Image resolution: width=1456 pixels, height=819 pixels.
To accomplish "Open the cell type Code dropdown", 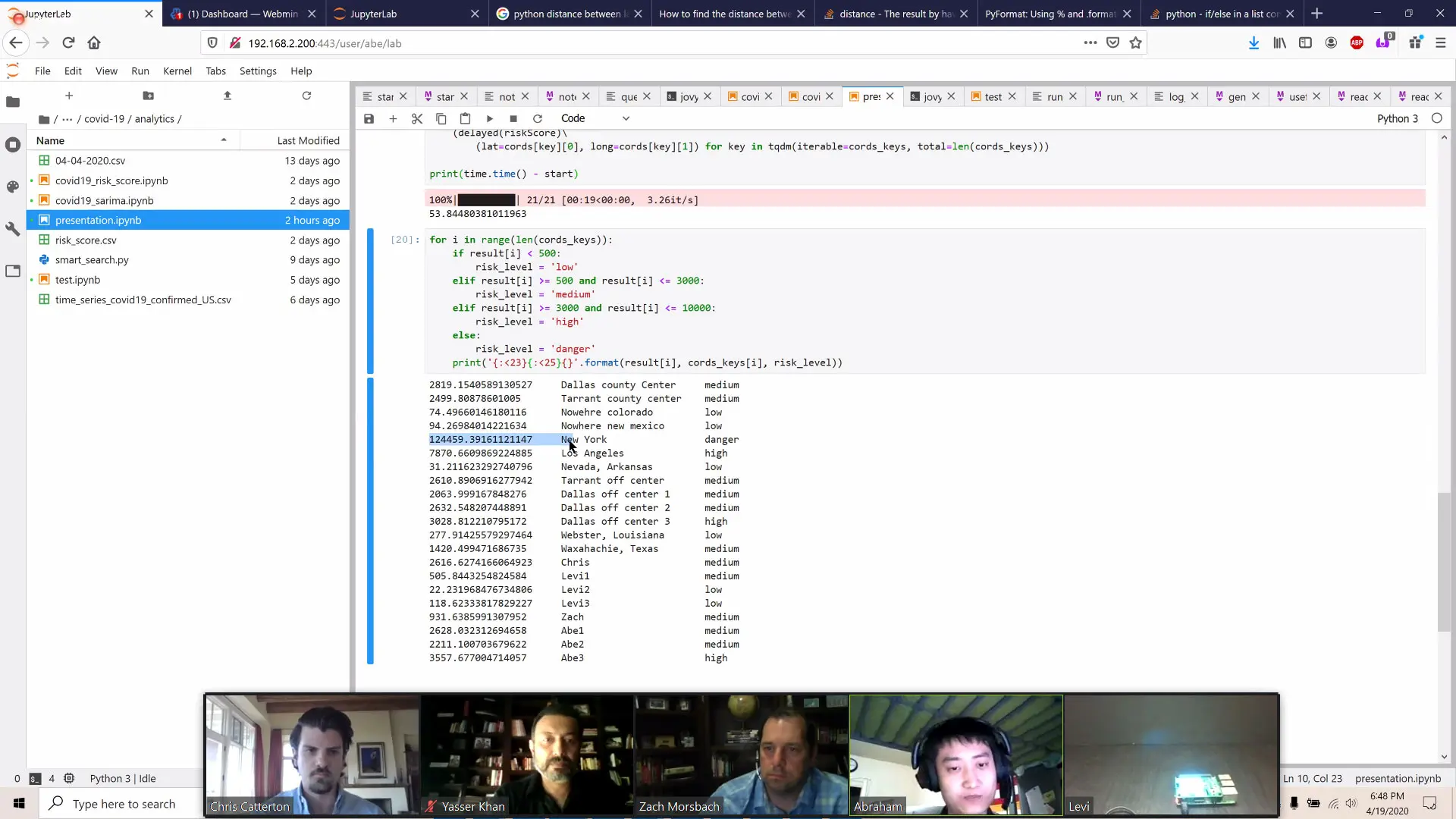I will tap(595, 118).
